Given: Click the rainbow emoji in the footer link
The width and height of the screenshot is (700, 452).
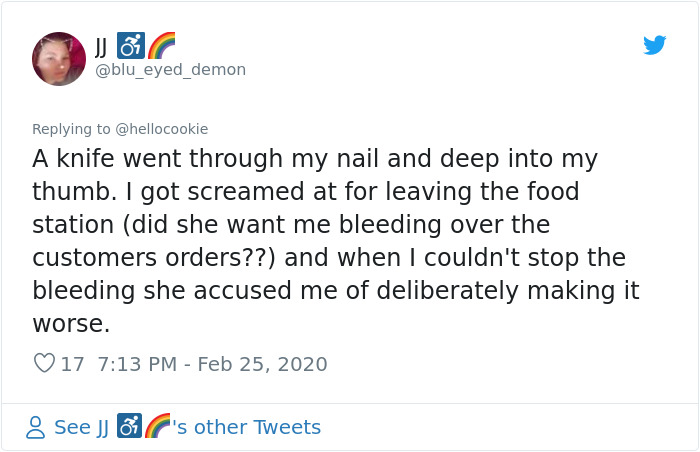Looking at the screenshot, I should click(x=158, y=428).
